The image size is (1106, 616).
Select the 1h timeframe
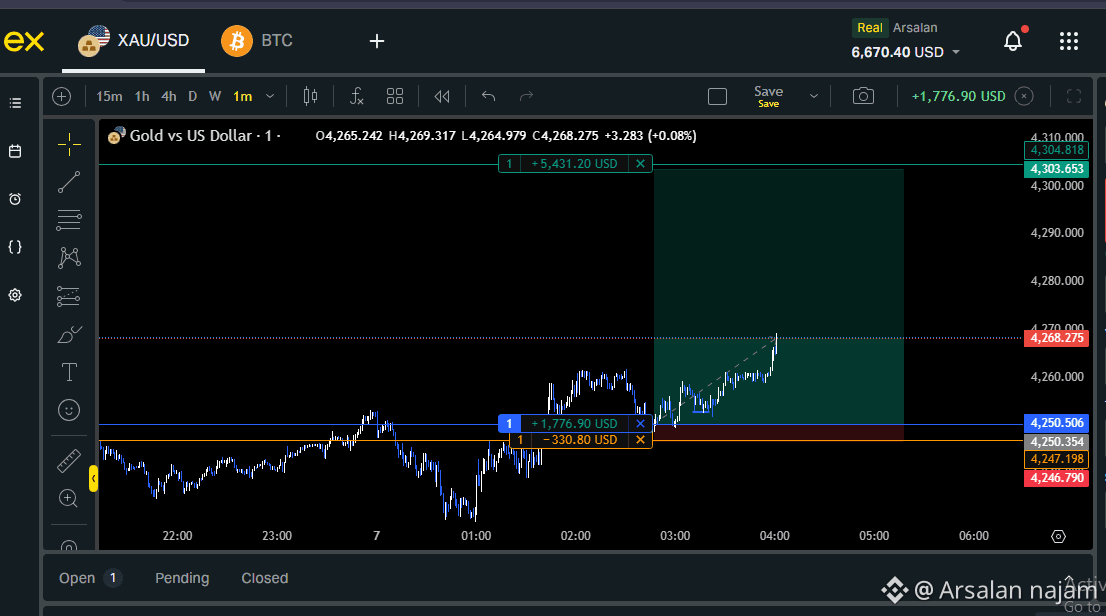click(x=142, y=97)
